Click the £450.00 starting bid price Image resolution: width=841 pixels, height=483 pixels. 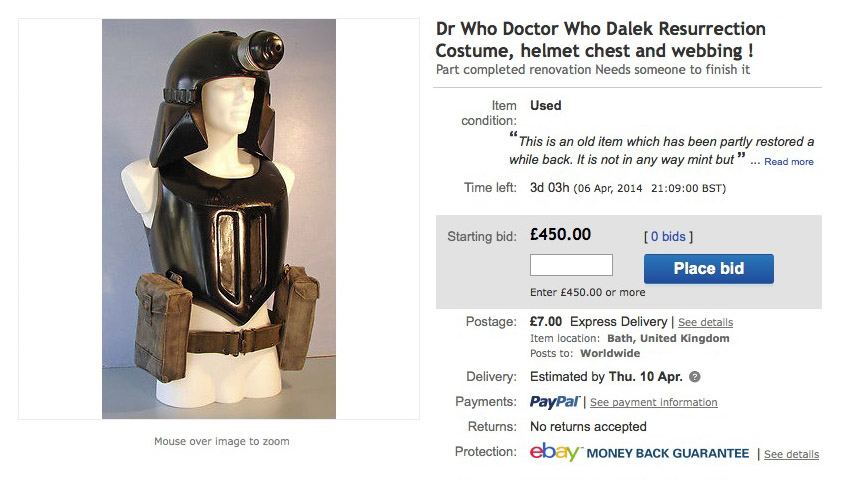point(560,234)
